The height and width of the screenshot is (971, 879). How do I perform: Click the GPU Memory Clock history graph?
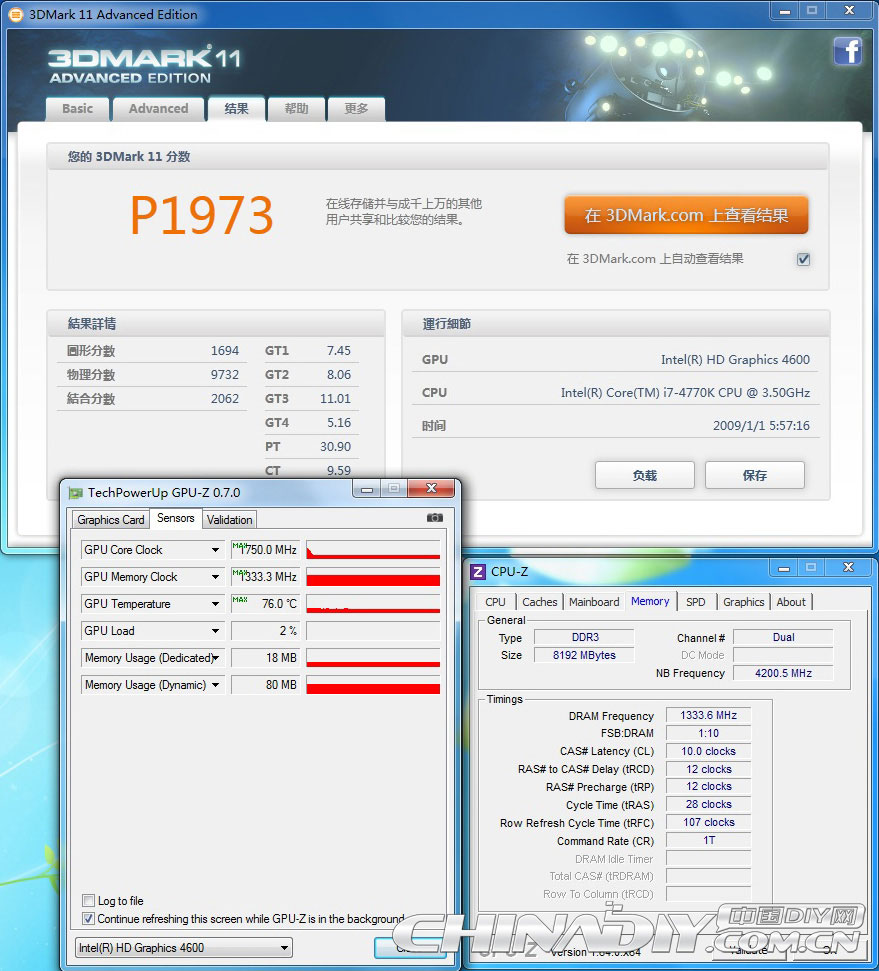point(373,577)
